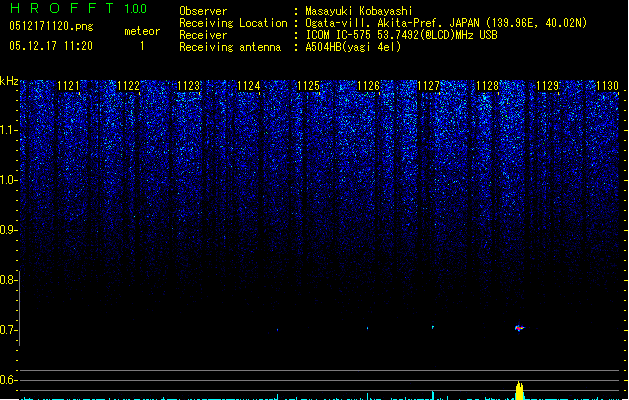Click the 1.0 kHz axis label
This screenshot has width=629, height=400.
pyautogui.click(x=8, y=180)
